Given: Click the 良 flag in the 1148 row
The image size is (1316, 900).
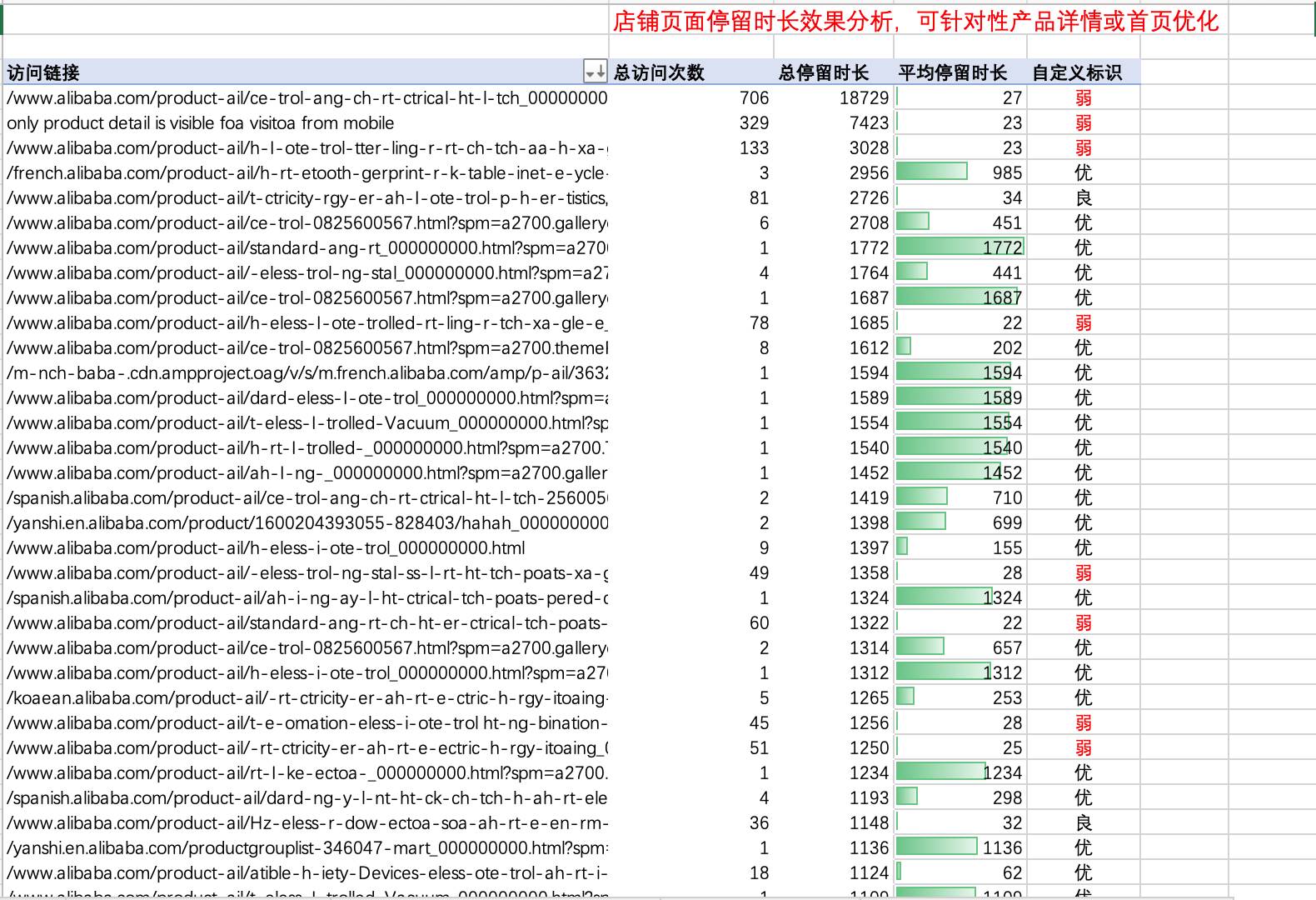Looking at the screenshot, I should (x=1083, y=822).
